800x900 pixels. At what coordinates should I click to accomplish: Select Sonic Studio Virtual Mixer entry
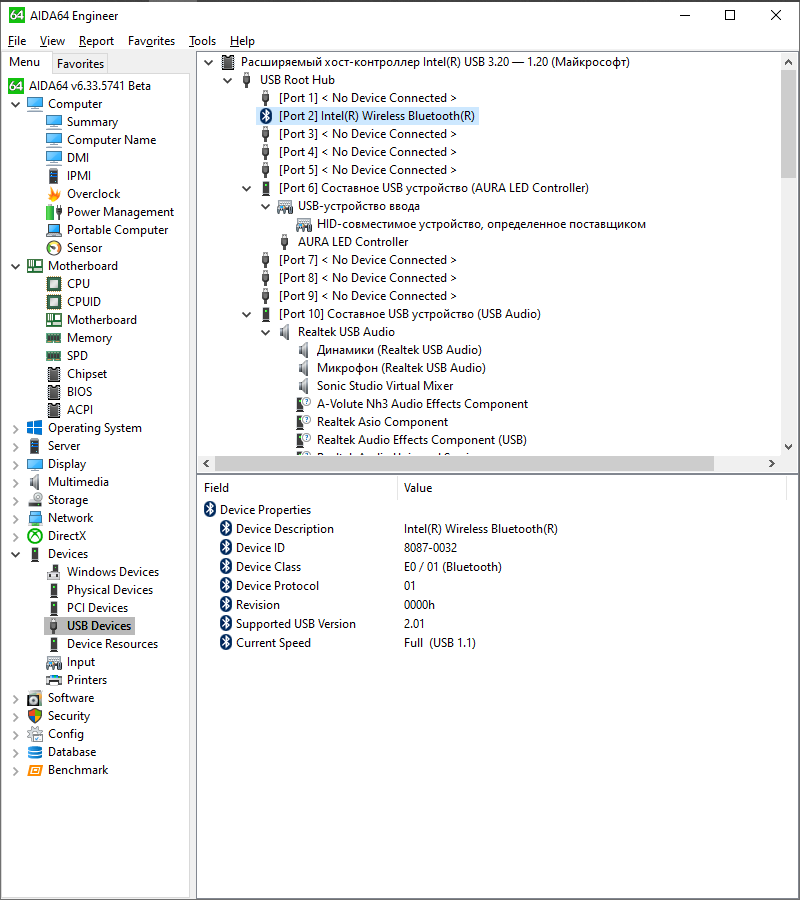click(385, 386)
